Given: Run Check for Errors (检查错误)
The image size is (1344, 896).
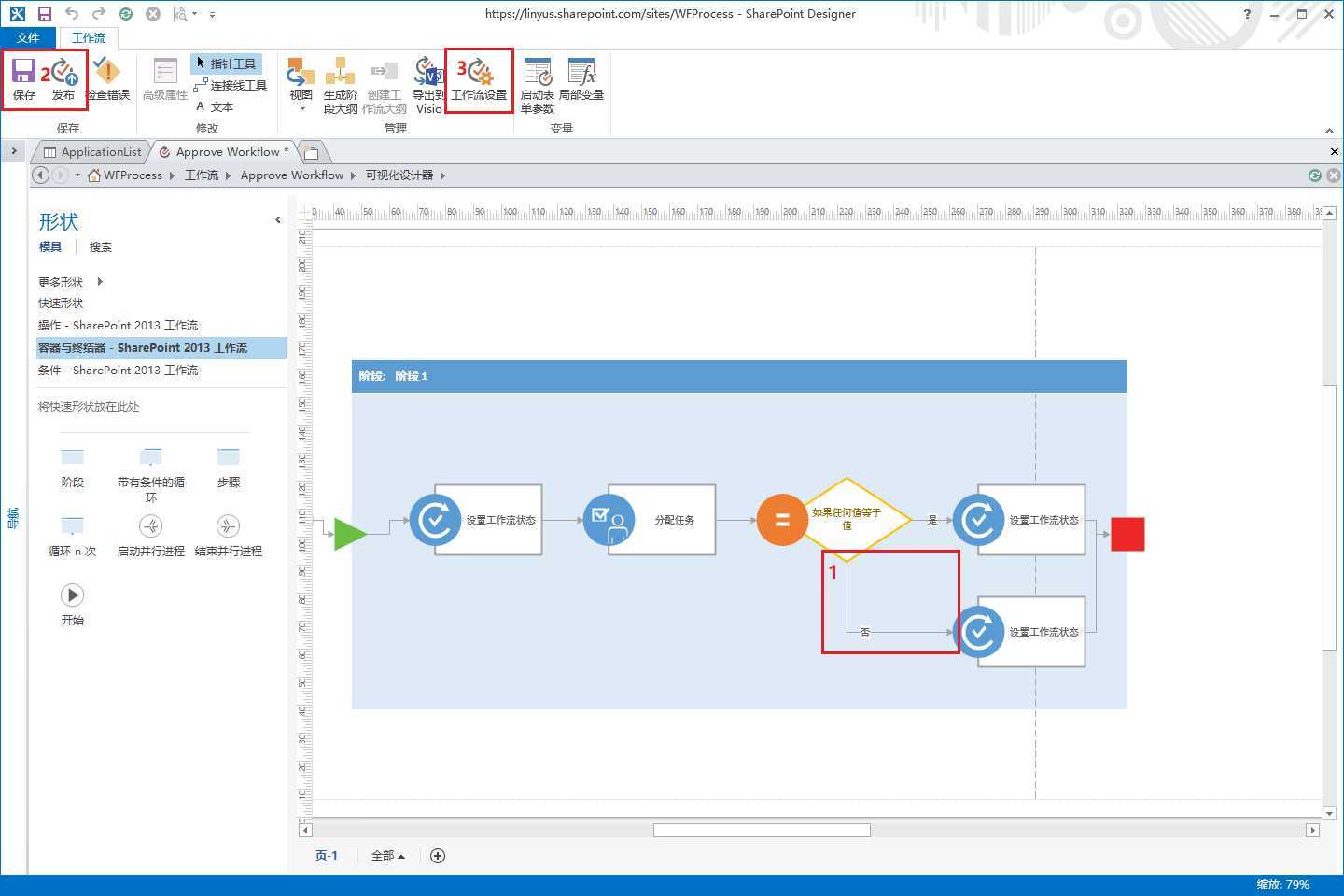Looking at the screenshot, I should coord(108,79).
